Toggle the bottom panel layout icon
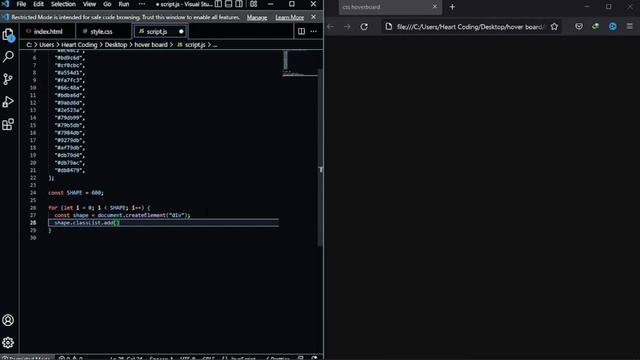The image size is (640, 360). [x=229, y=4]
